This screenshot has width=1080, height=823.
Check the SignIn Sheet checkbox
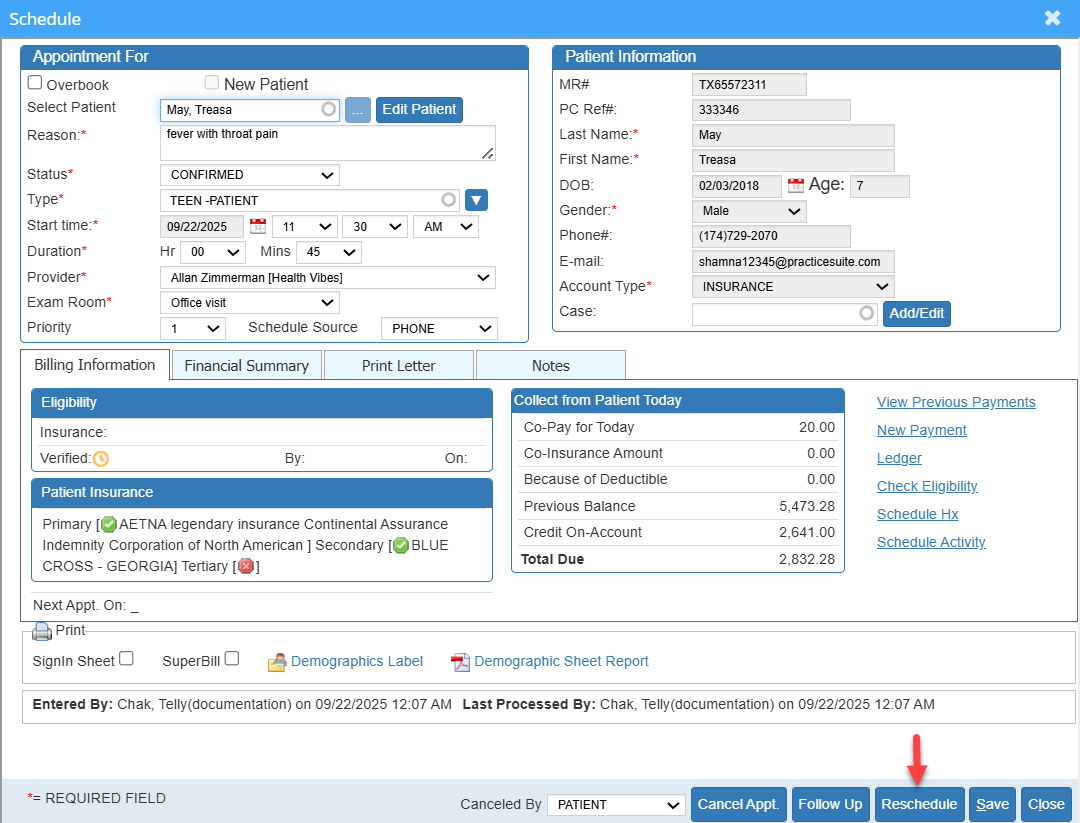126,659
